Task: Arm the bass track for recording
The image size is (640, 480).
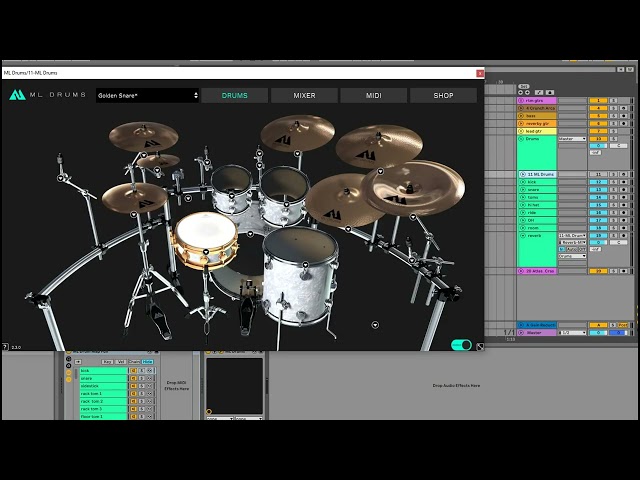Action: pyautogui.click(x=623, y=116)
